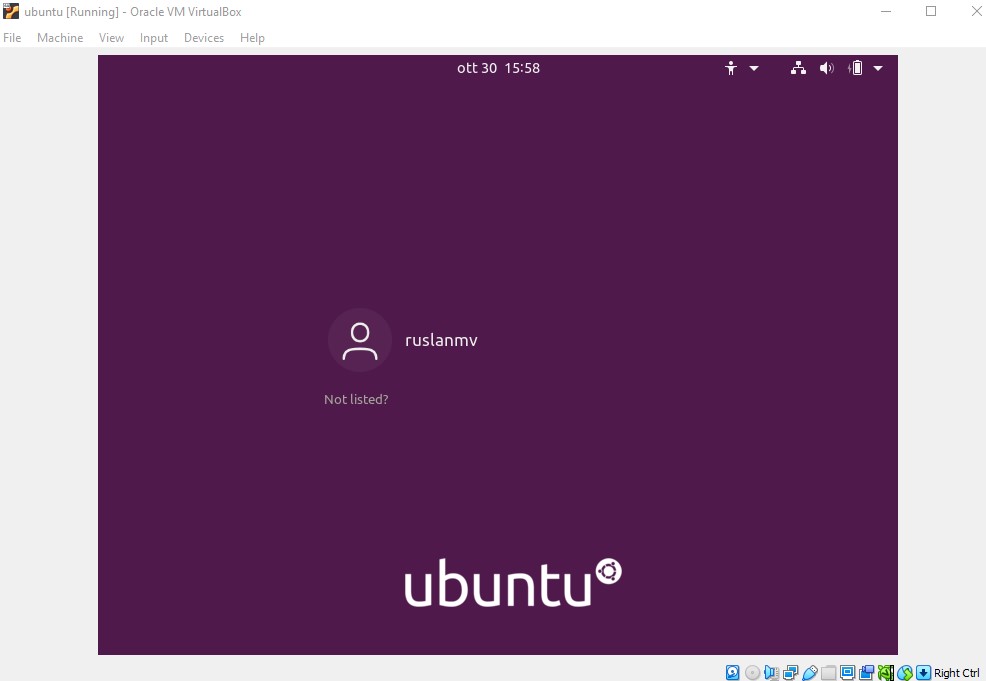The image size is (986, 681).
Task: Open the clock showing ott 30 15:58
Action: point(498,68)
